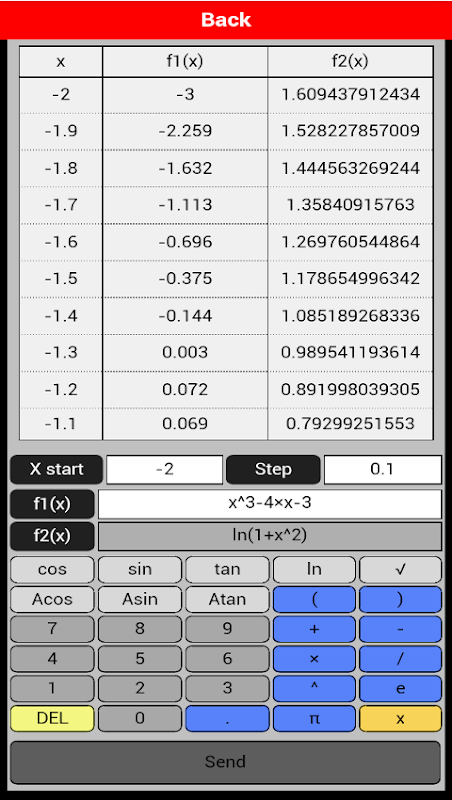This screenshot has width=452, height=800.
Task: Insert the Asin function
Action: pyautogui.click(x=140, y=599)
